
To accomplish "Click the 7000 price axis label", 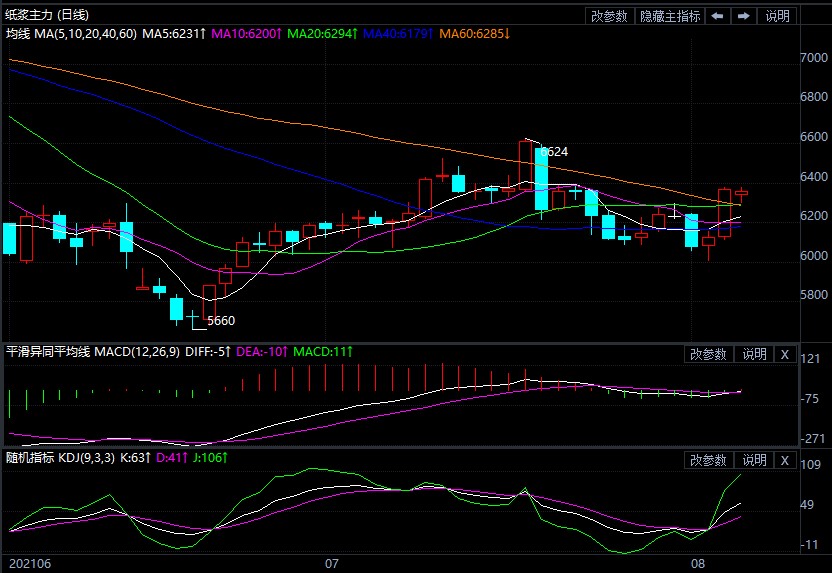I will [x=814, y=57].
